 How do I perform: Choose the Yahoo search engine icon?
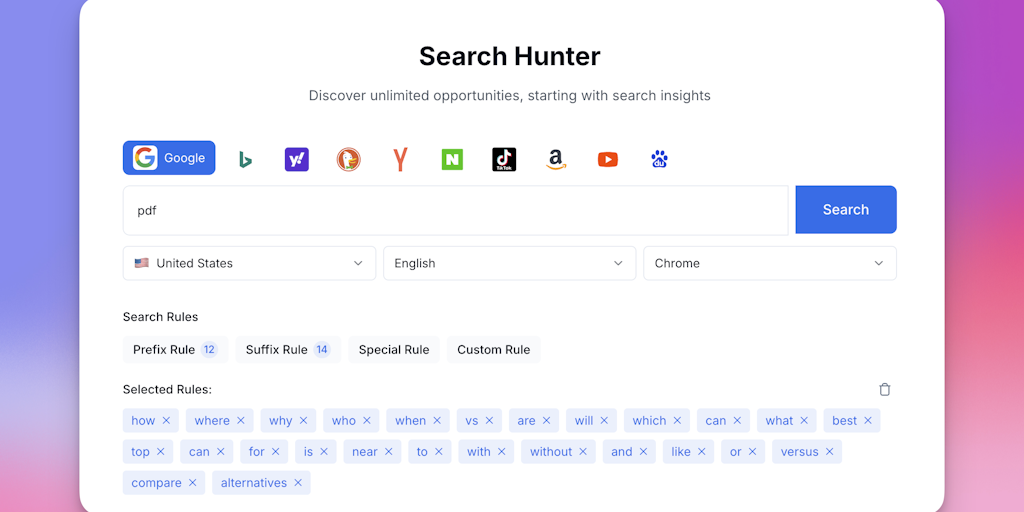296,159
